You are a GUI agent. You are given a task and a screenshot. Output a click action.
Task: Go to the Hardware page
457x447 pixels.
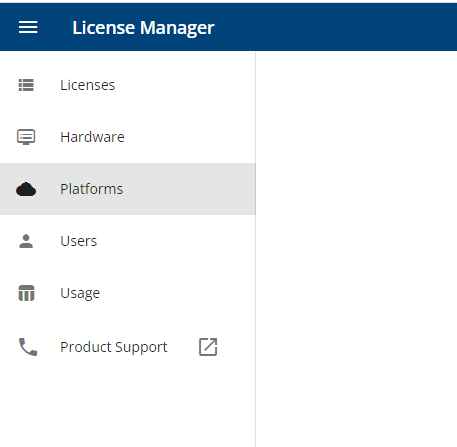pyautogui.click(x=92, y=137)
